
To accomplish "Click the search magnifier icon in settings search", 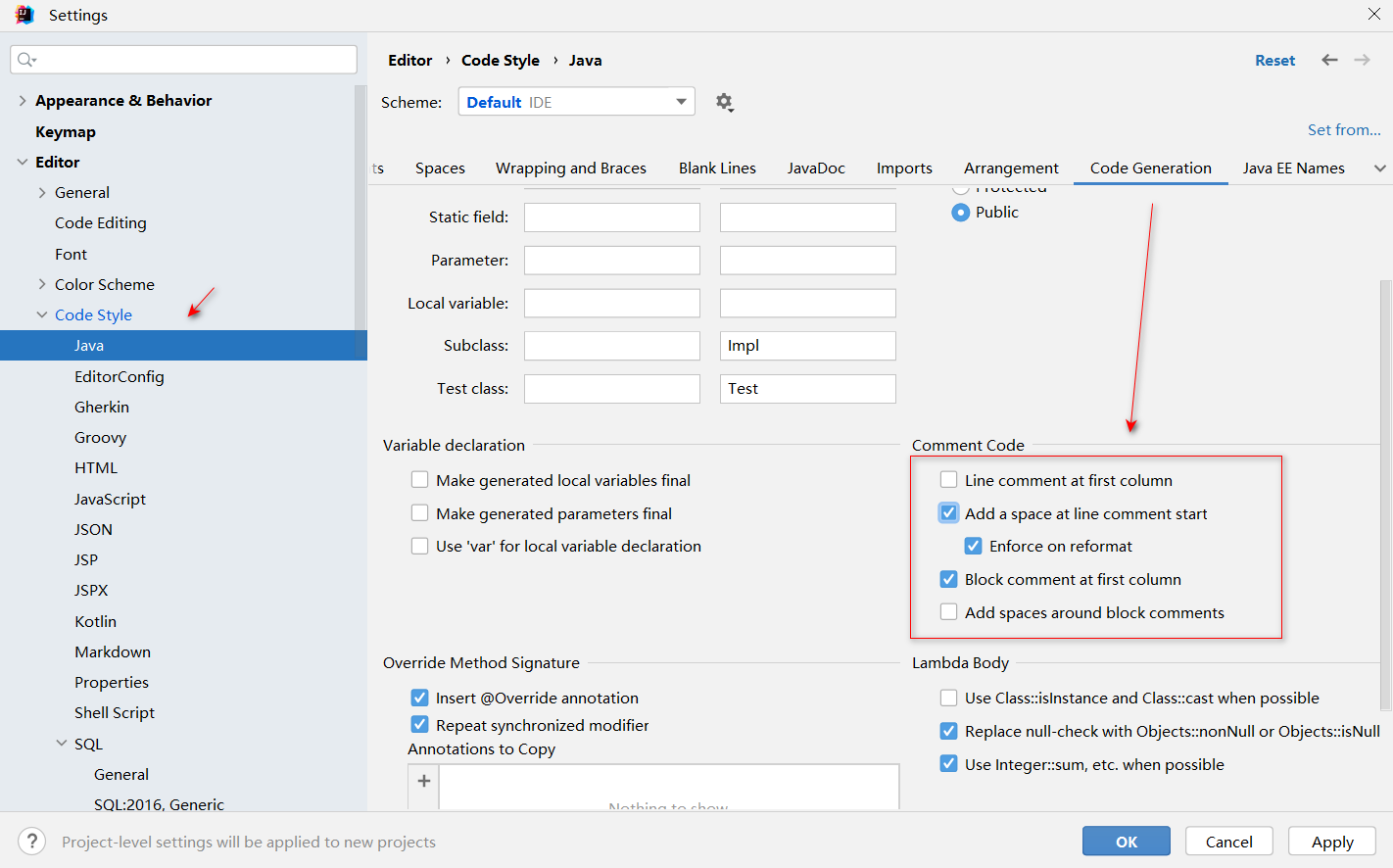I will 26,60.
